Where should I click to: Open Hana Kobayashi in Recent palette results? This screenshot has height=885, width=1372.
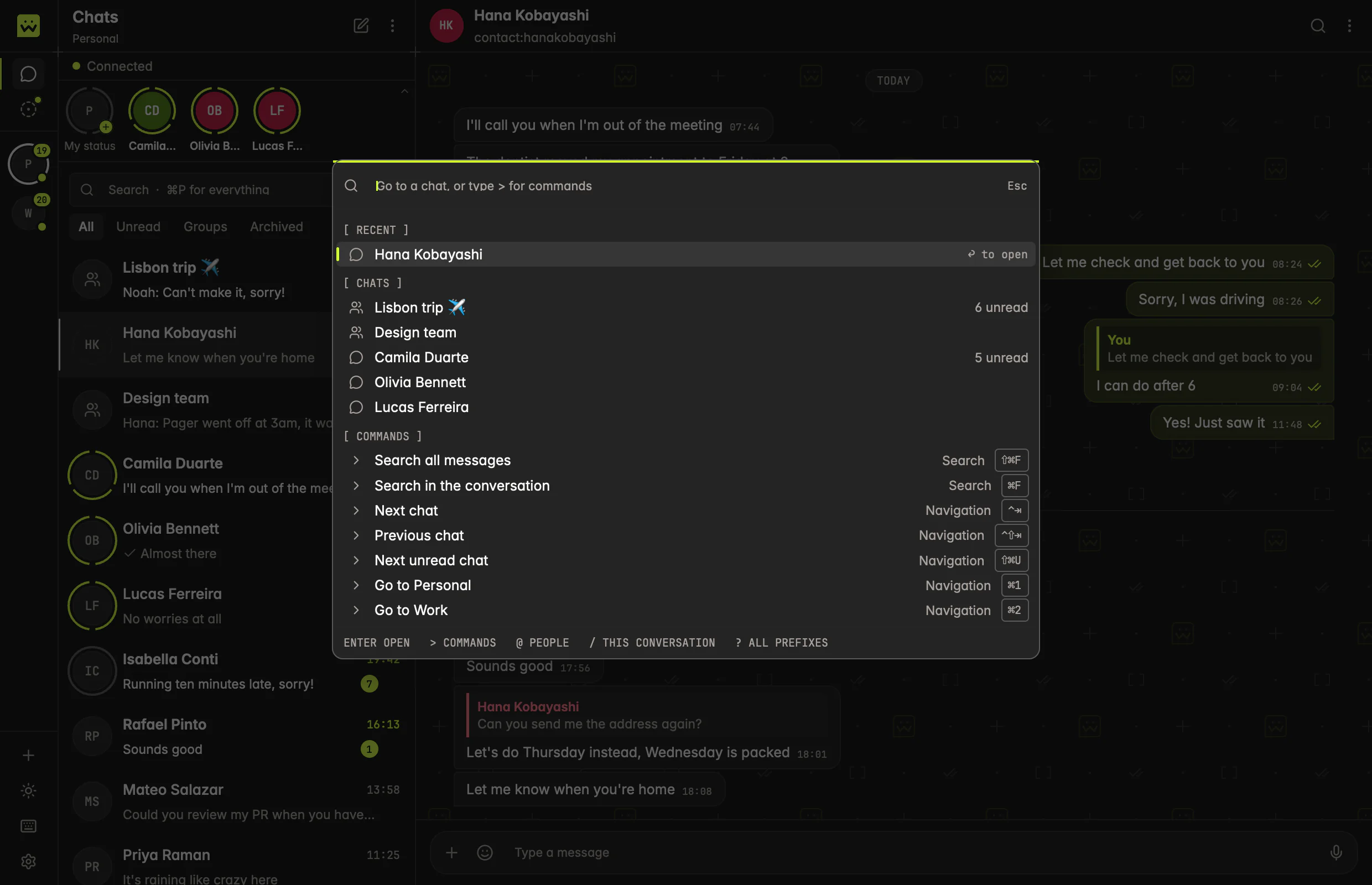click(685, 254)
